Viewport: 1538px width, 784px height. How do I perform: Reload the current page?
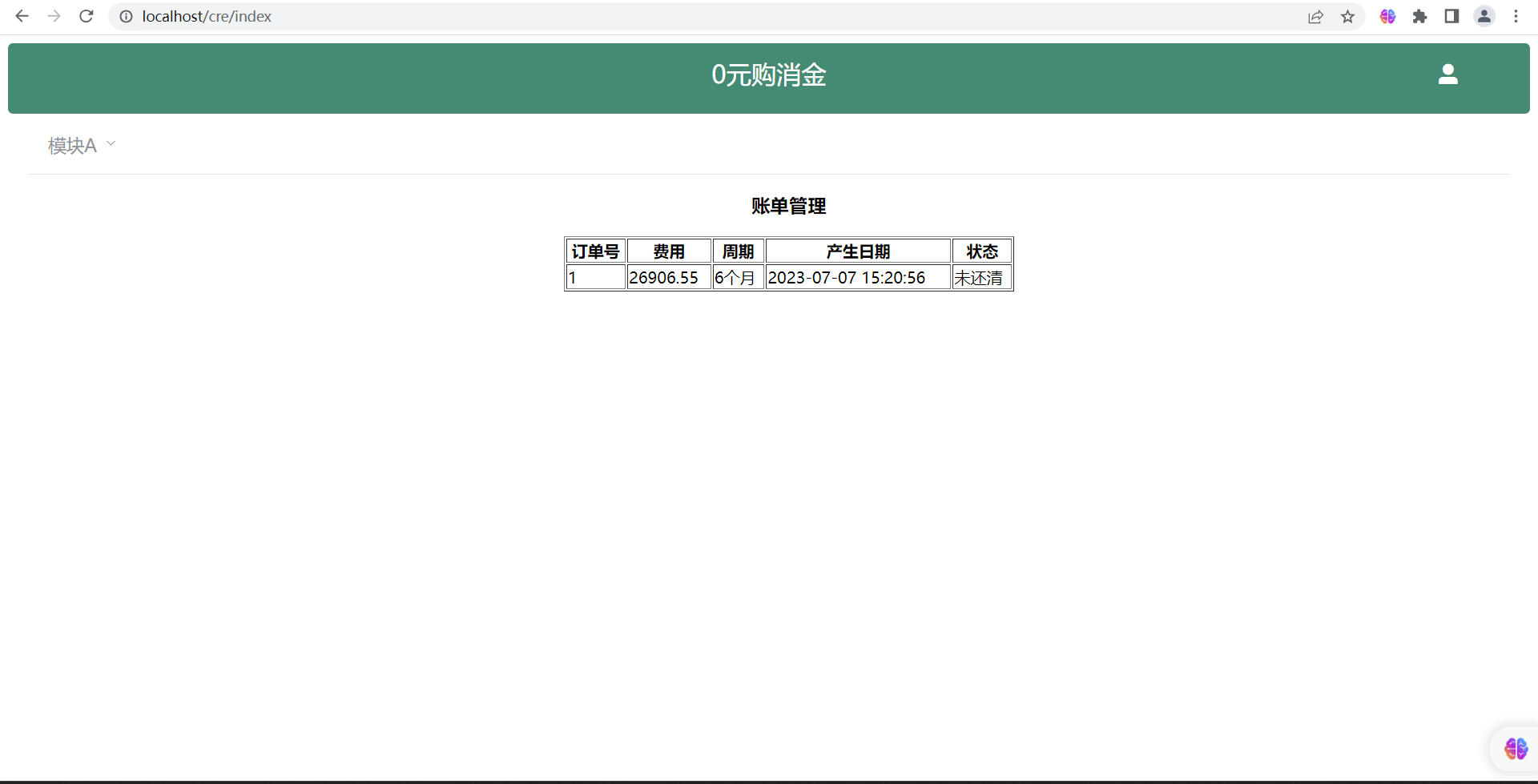87,16
